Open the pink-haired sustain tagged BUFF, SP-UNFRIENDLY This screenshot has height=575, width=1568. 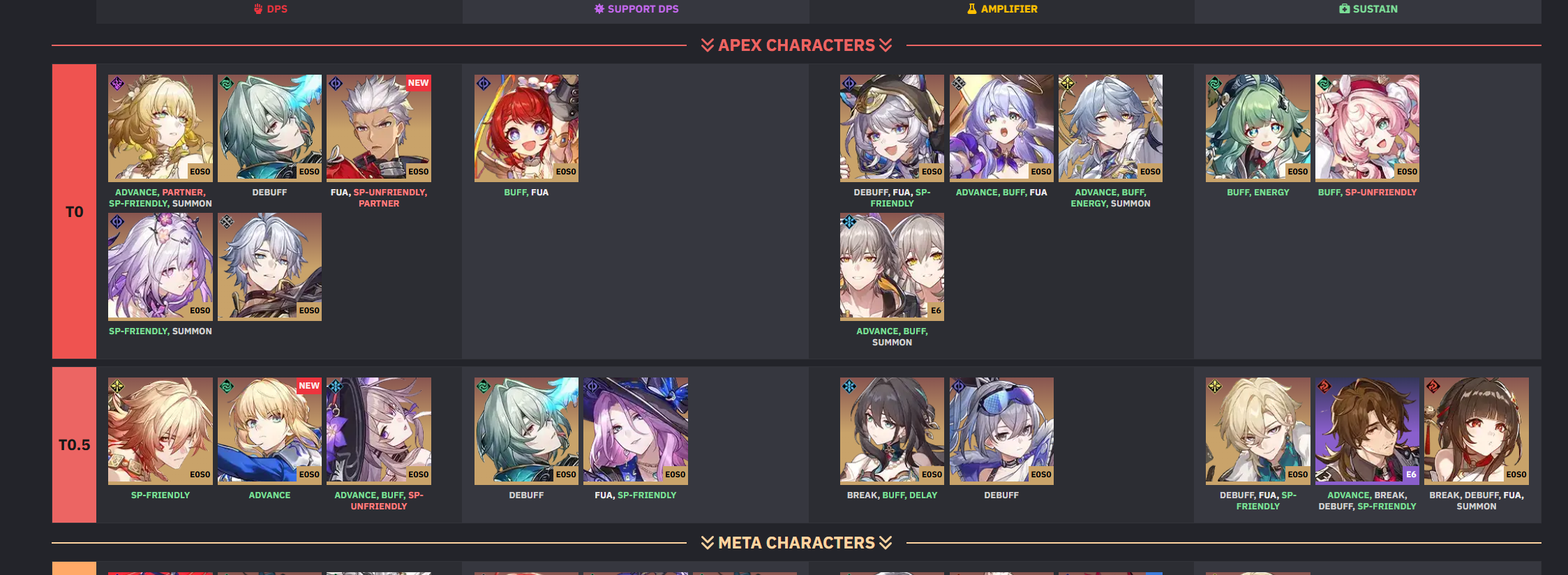click(1367, 128)
